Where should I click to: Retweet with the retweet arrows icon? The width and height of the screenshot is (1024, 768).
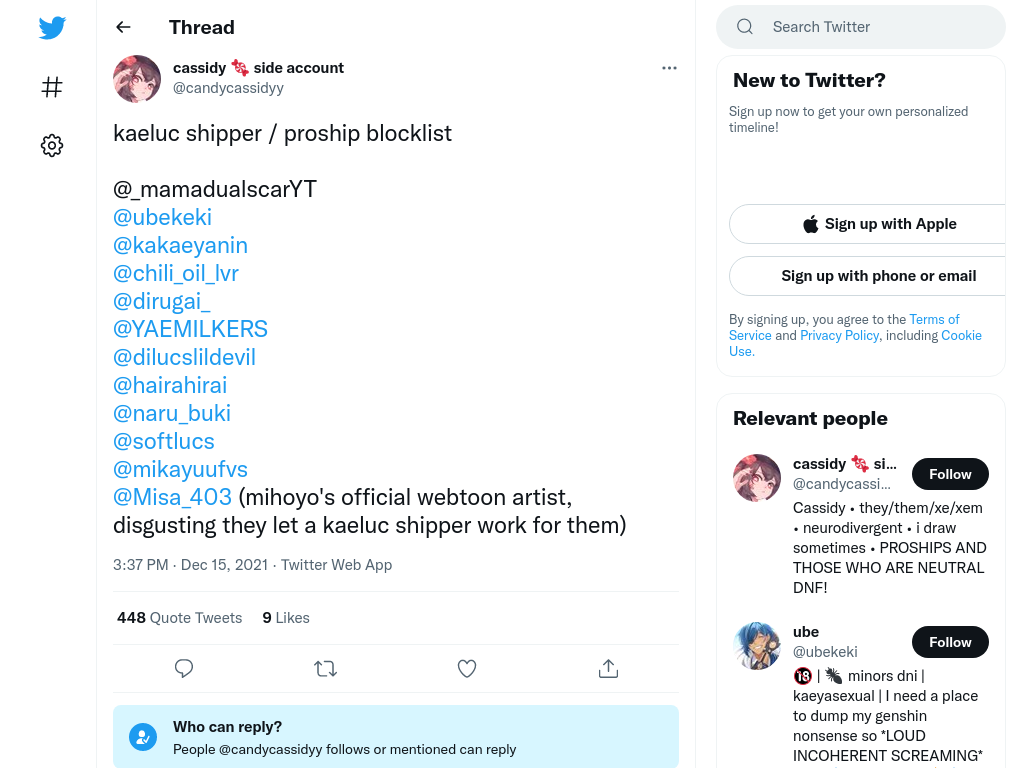[x=325, y=668]
